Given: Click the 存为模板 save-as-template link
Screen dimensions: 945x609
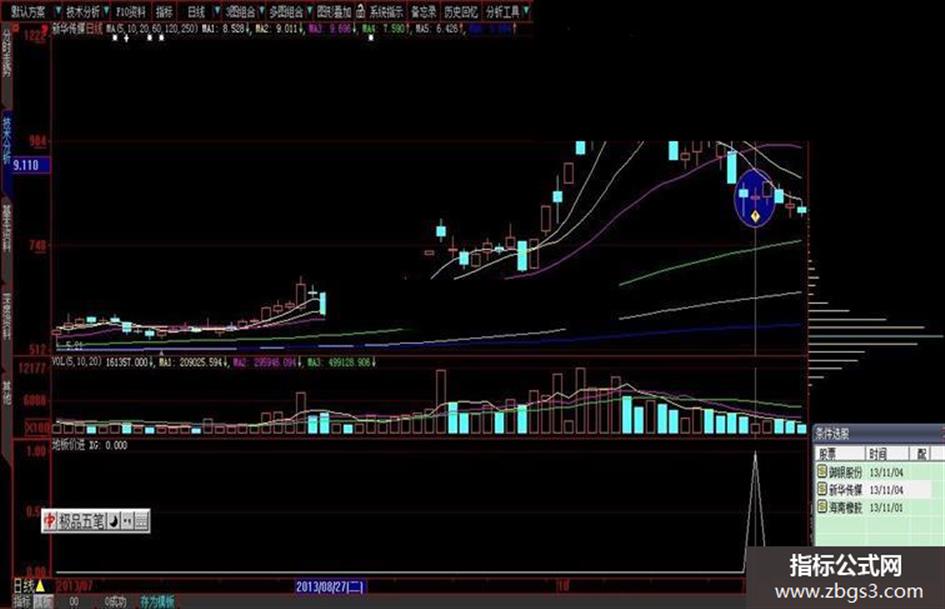Looking at the screenshot, I should [x=157, y=601].
